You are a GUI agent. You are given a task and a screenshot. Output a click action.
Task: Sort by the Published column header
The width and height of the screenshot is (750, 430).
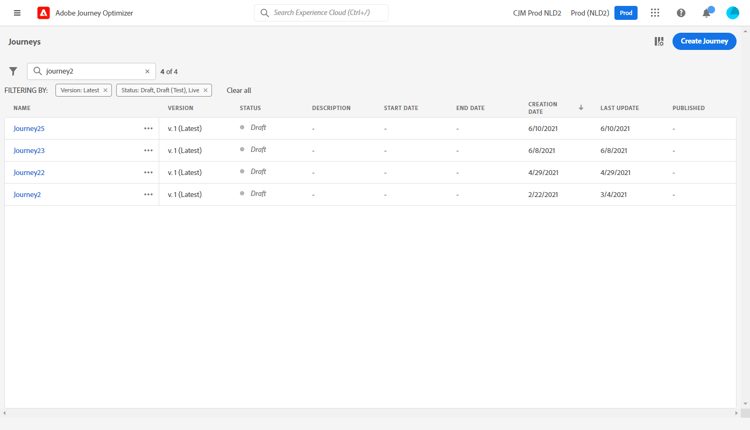click(688, 108)
